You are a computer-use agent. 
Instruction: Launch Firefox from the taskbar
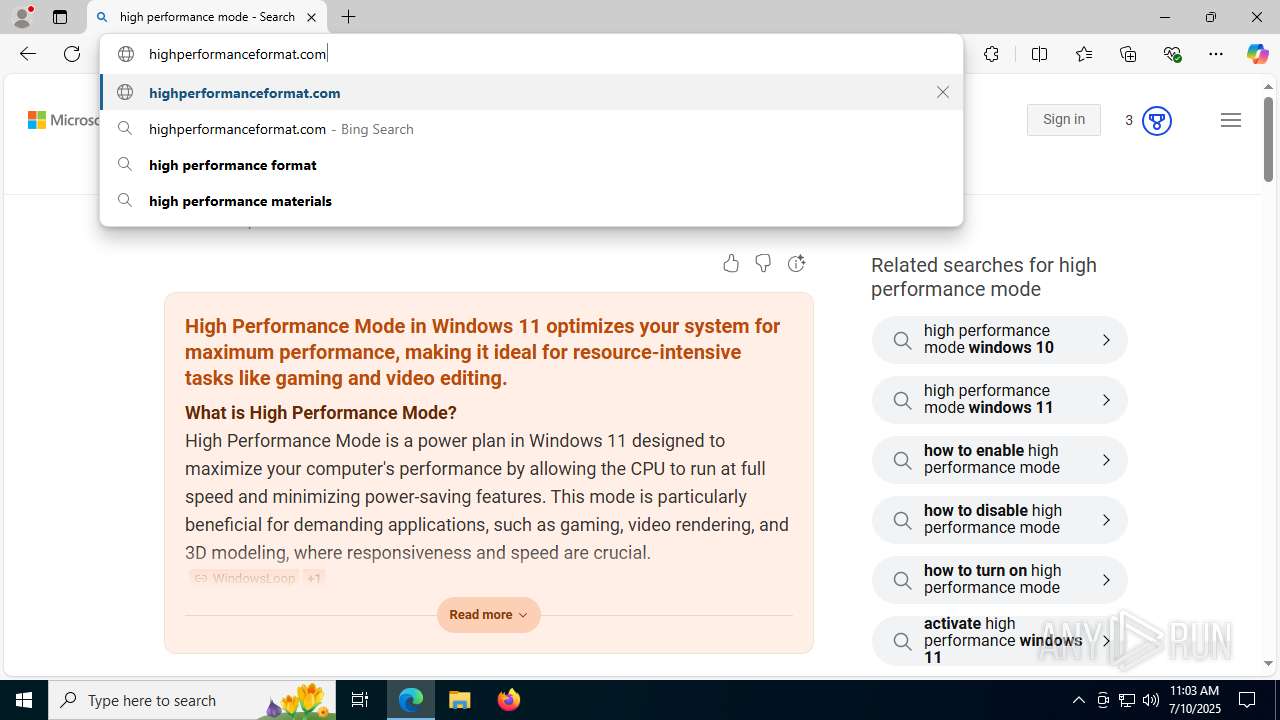click(509, 700)
